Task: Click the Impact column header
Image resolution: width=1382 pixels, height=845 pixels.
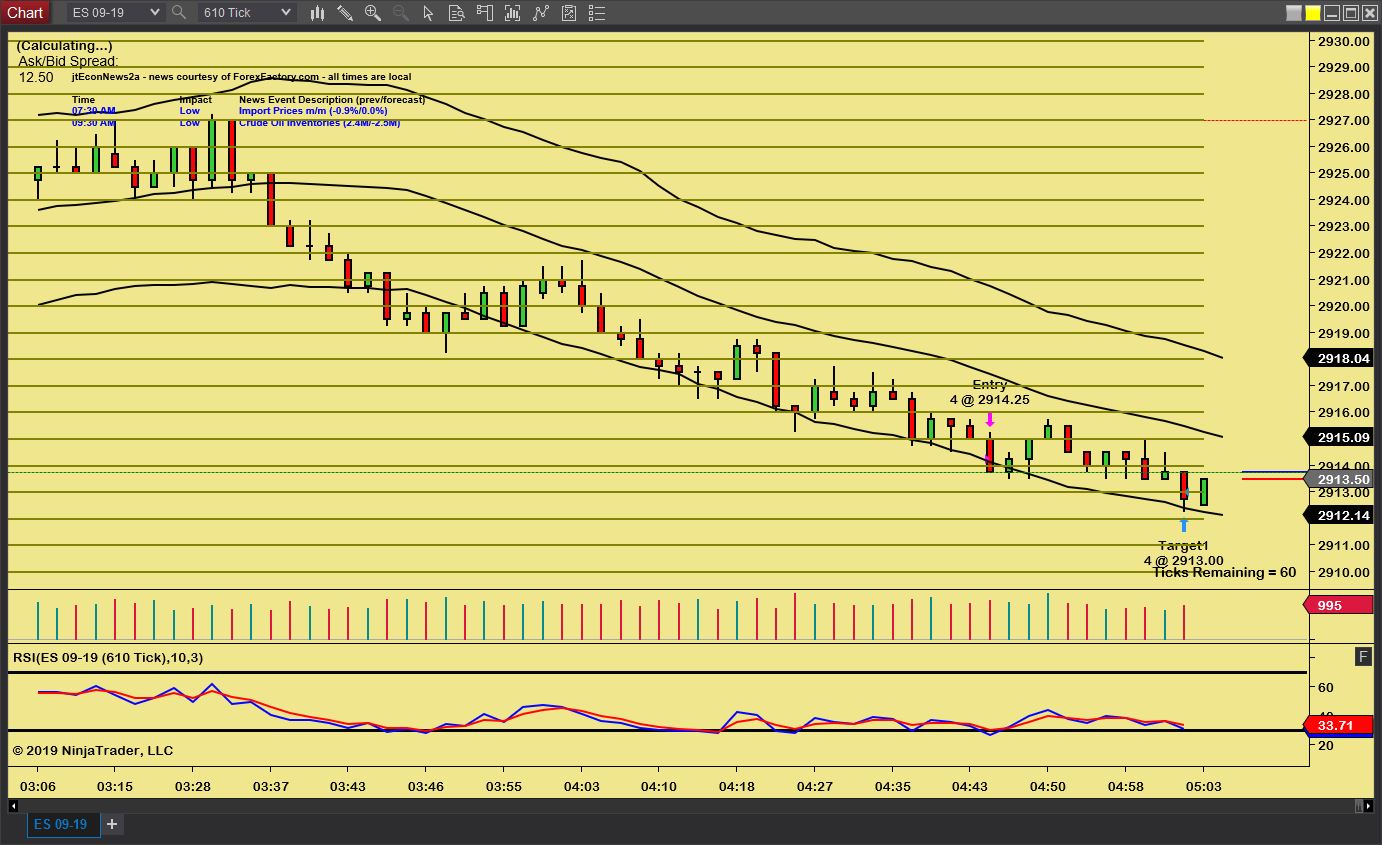Action: click(196, 100)
